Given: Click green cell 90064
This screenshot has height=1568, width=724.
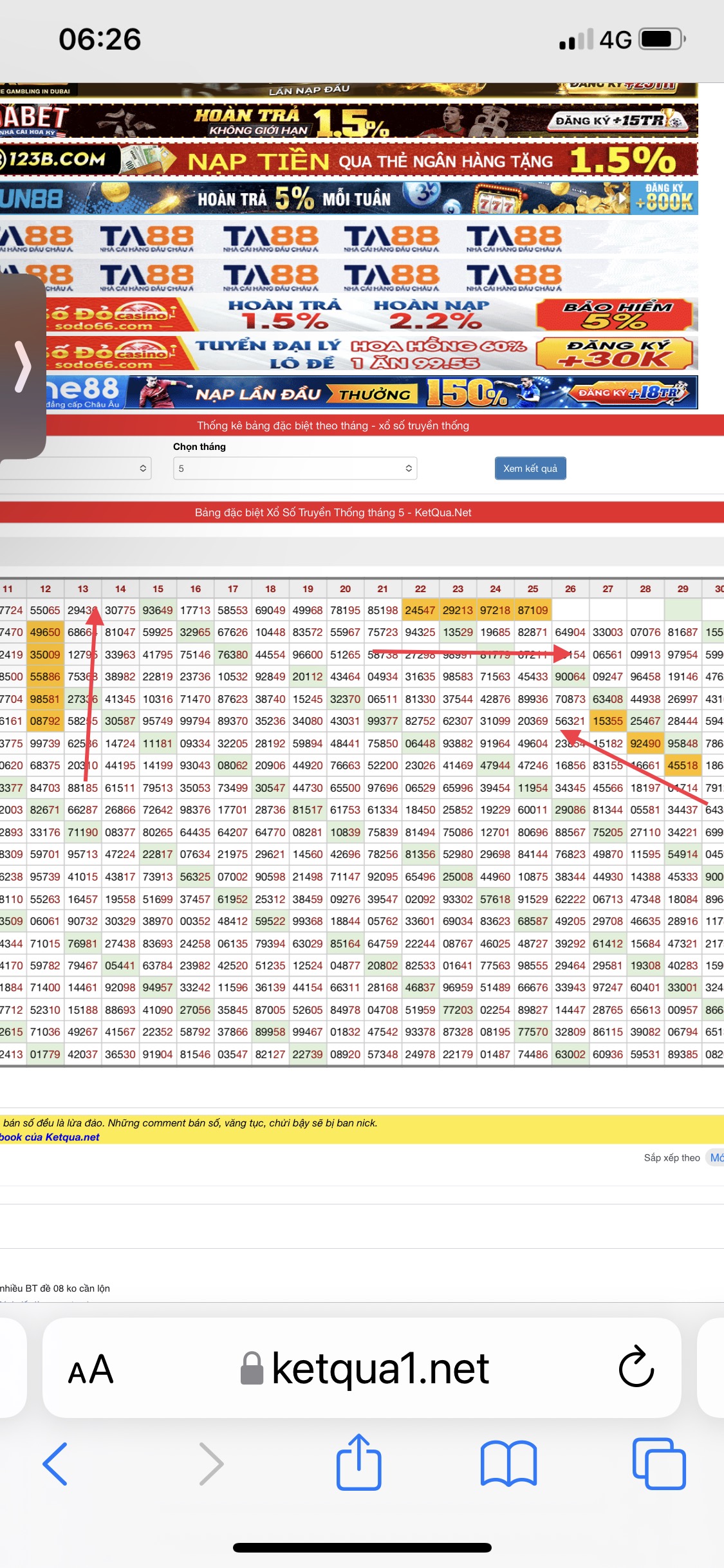Looking at the screenshot, I should 570,677.
